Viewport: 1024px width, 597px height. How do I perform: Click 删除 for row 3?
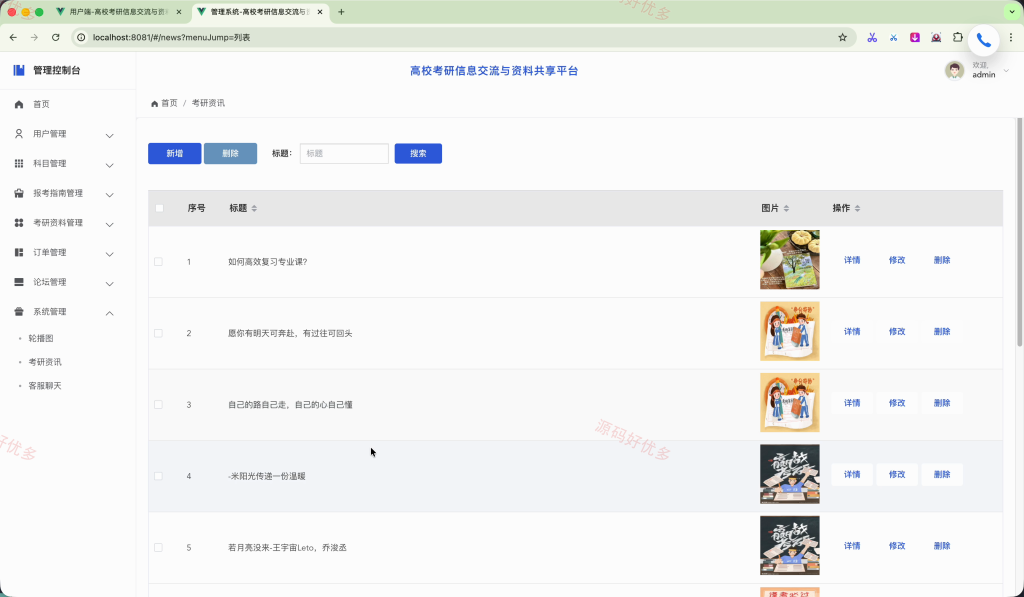coord(942,403)
